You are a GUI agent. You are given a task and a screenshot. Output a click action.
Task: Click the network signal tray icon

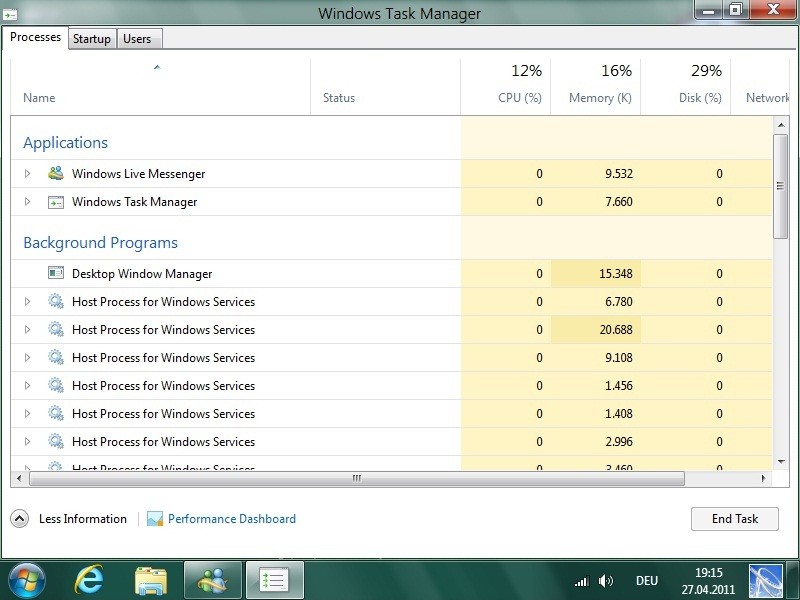[582, 581]
